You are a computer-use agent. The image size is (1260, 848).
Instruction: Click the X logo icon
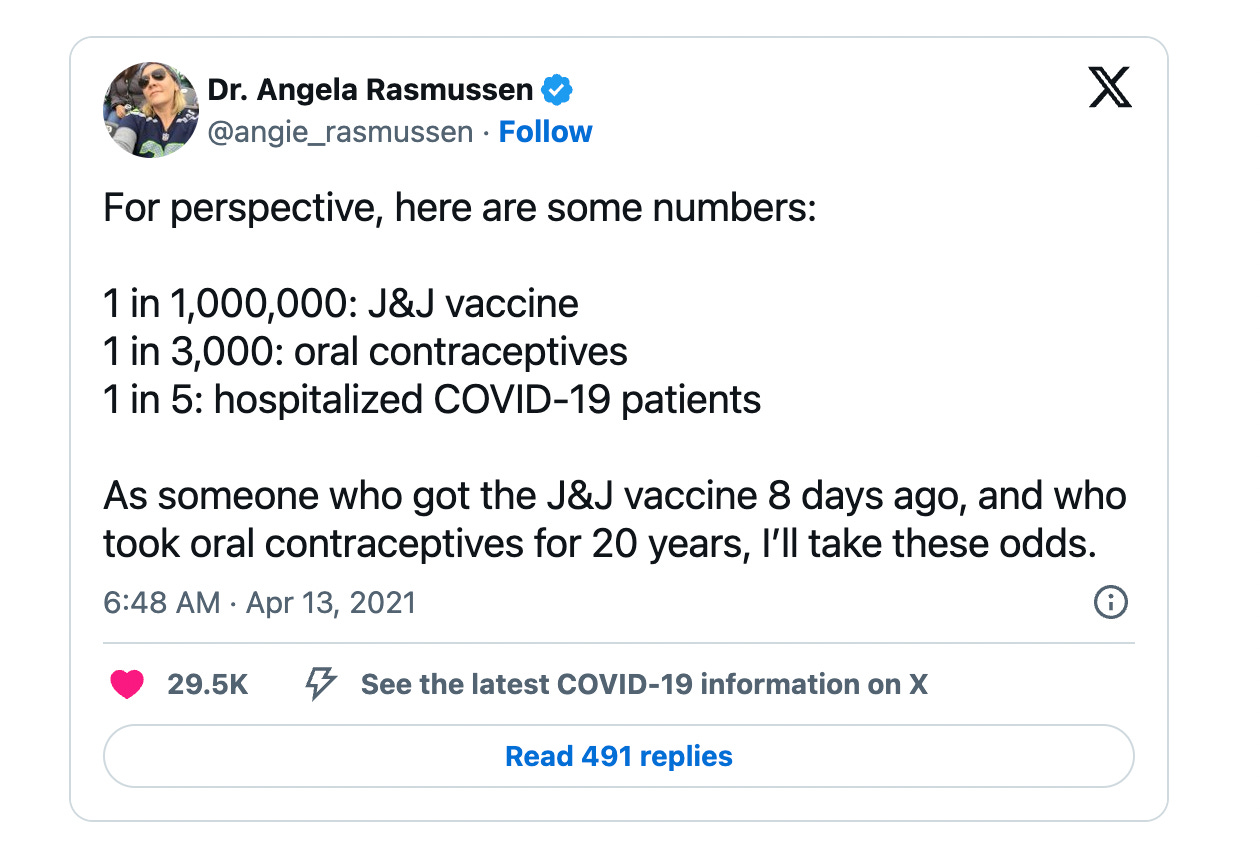pyautogui.click(x=1109, y=90)
